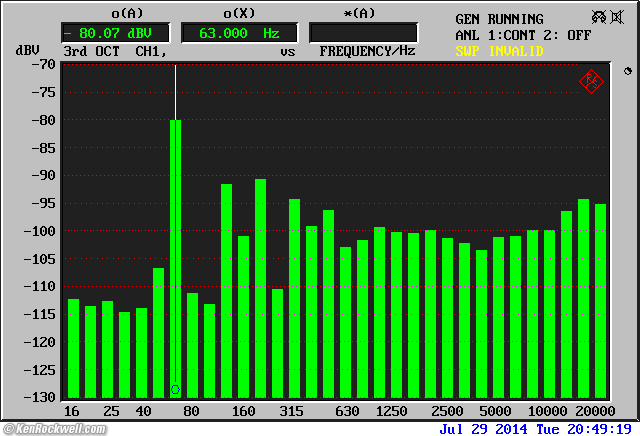
Task: Click the first bar above the 16 label
Action: [x=72, y=348]
